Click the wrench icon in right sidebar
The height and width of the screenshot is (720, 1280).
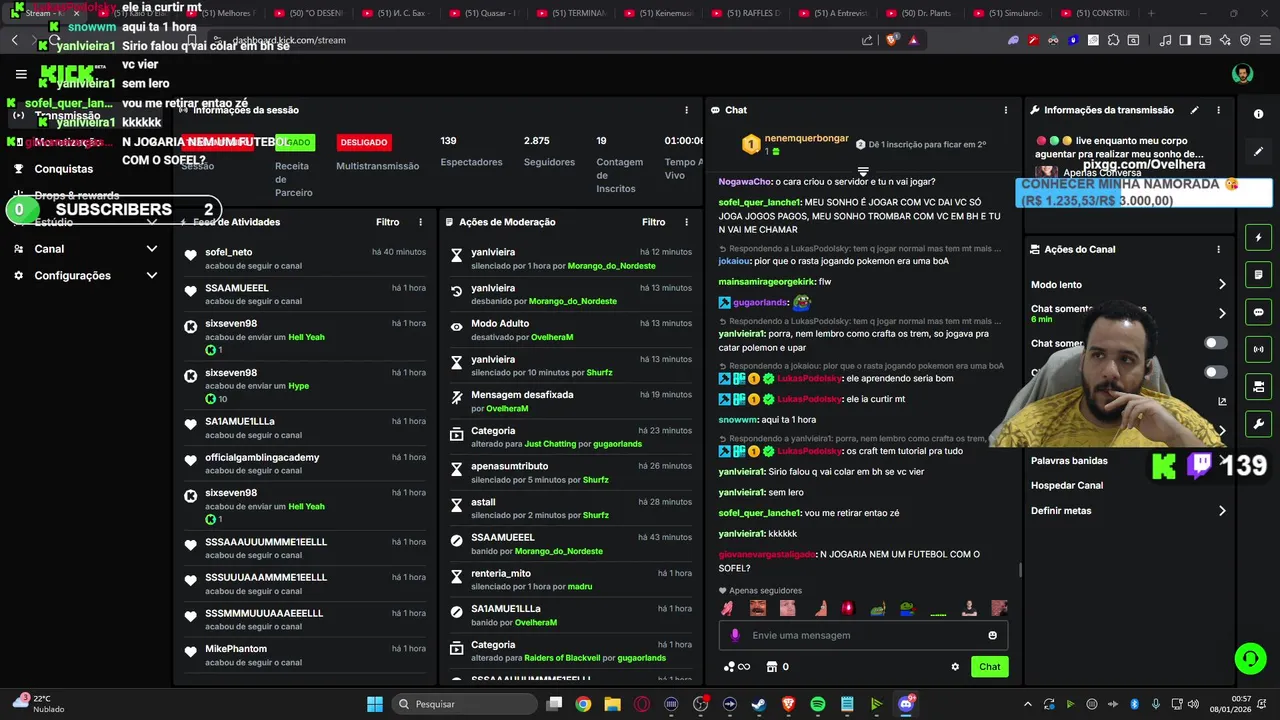coord(1258,423)
